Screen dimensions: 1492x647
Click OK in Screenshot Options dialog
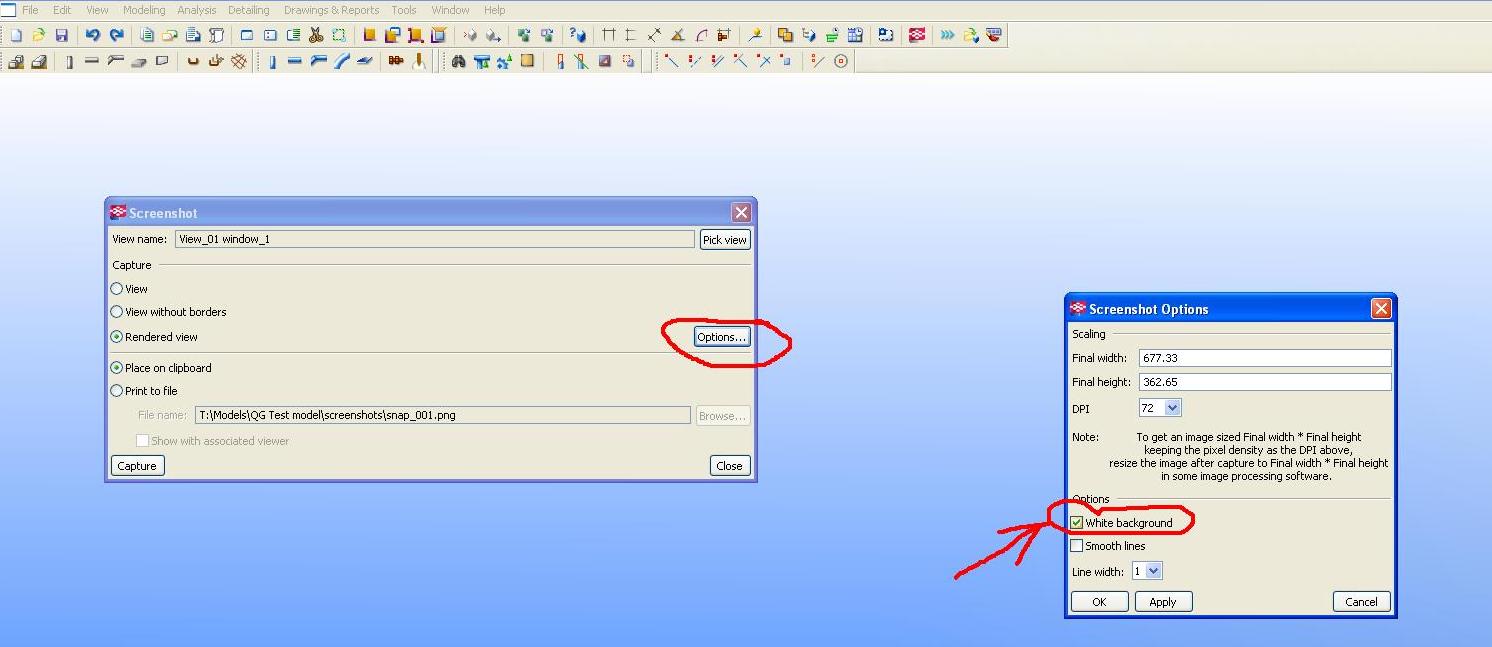tap(1099, 602)
